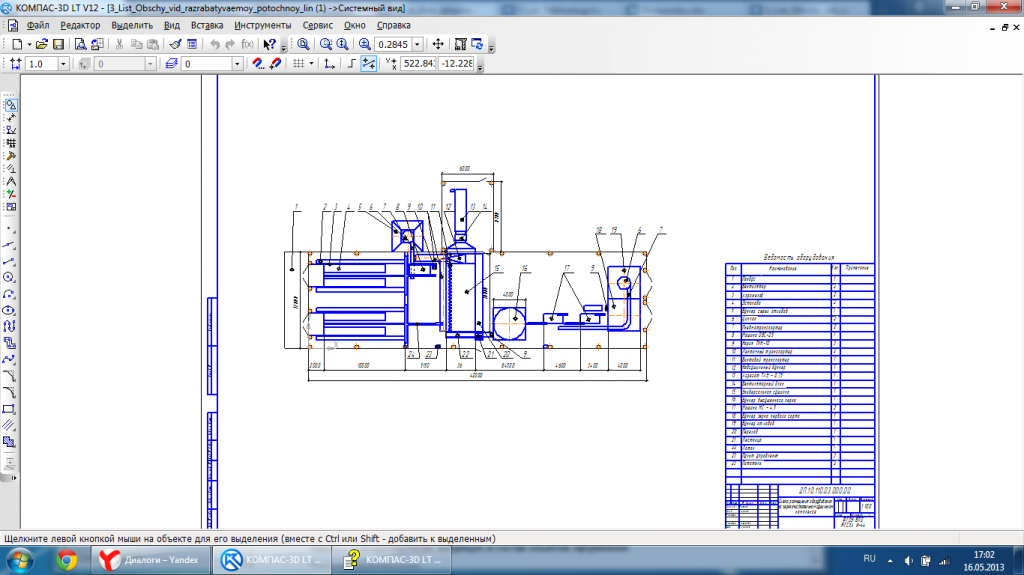The height and width of the screenshot is (575, 1024).
Task: Open the Вставка menu
Action: click(x=207, y=25)
